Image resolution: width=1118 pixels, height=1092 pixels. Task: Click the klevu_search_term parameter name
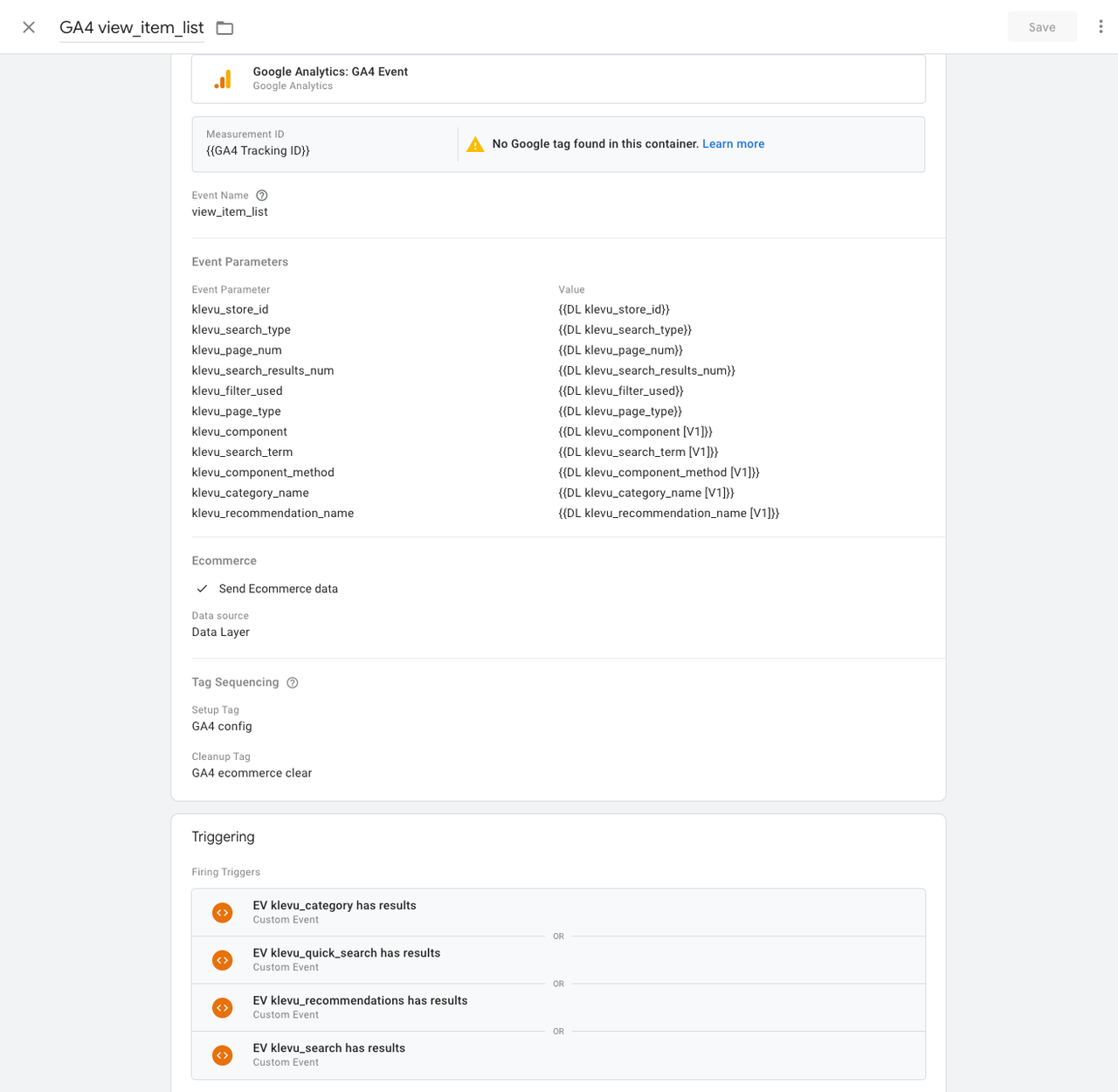coord(242,452)
